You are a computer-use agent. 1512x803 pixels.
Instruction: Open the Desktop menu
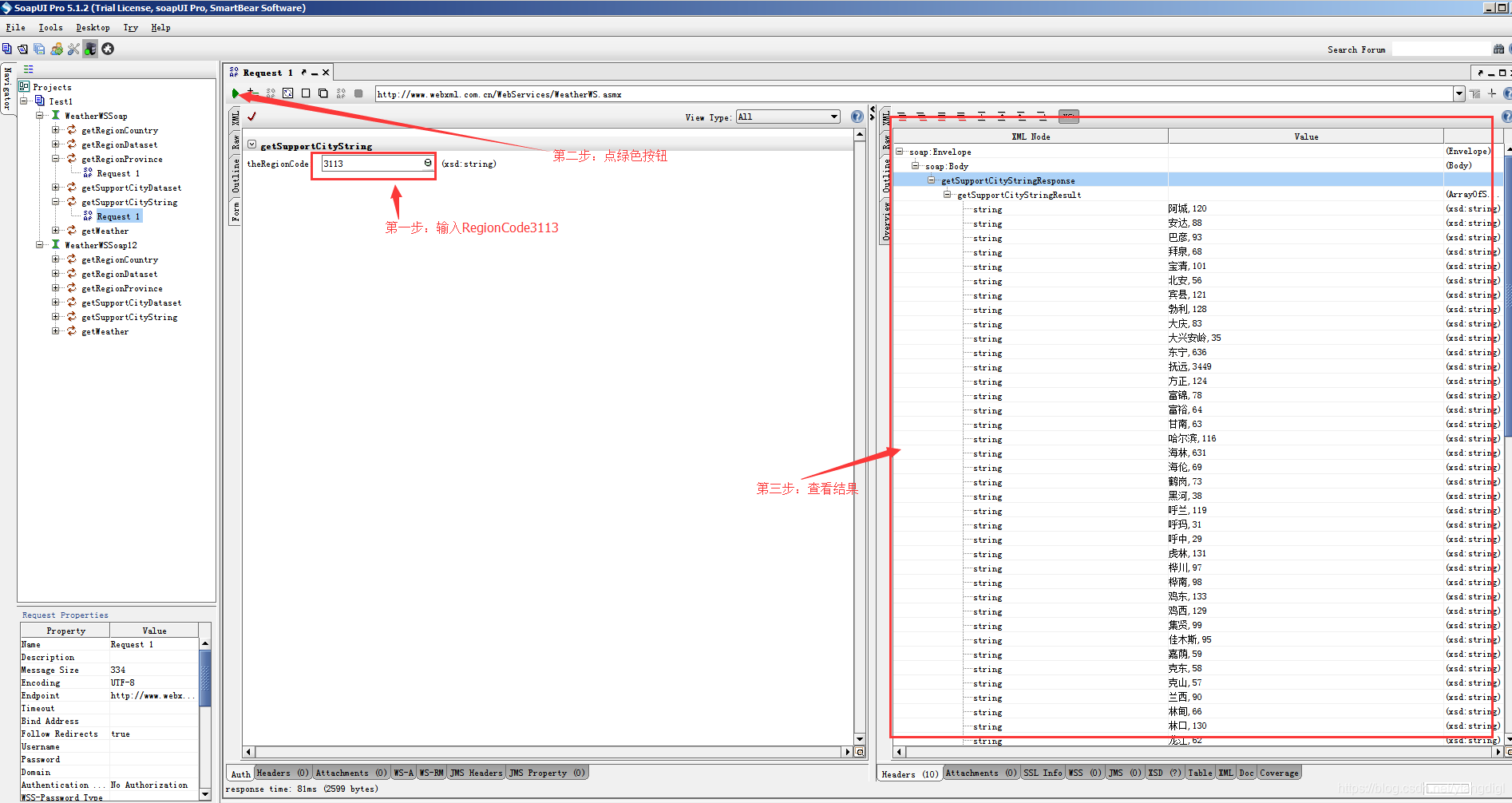tap(93, 27)
